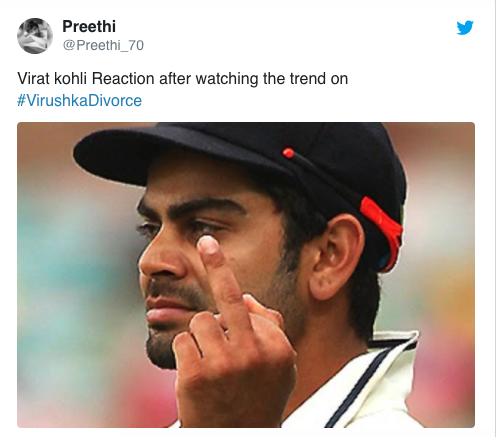Click the man's ear in the photo
The height and width of the screenshot is (437, 498).
pyautogui.click(x=335, y=257)
